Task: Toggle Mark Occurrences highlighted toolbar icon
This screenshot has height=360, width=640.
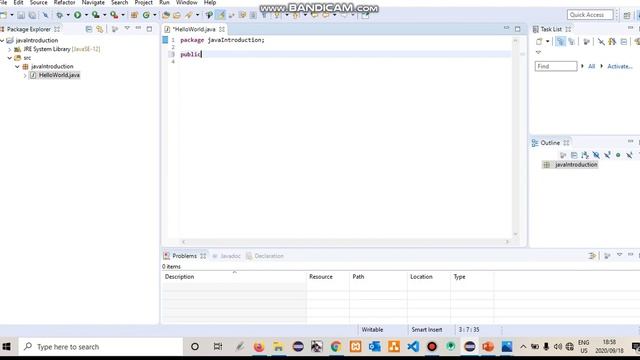Action: (220, 15)
